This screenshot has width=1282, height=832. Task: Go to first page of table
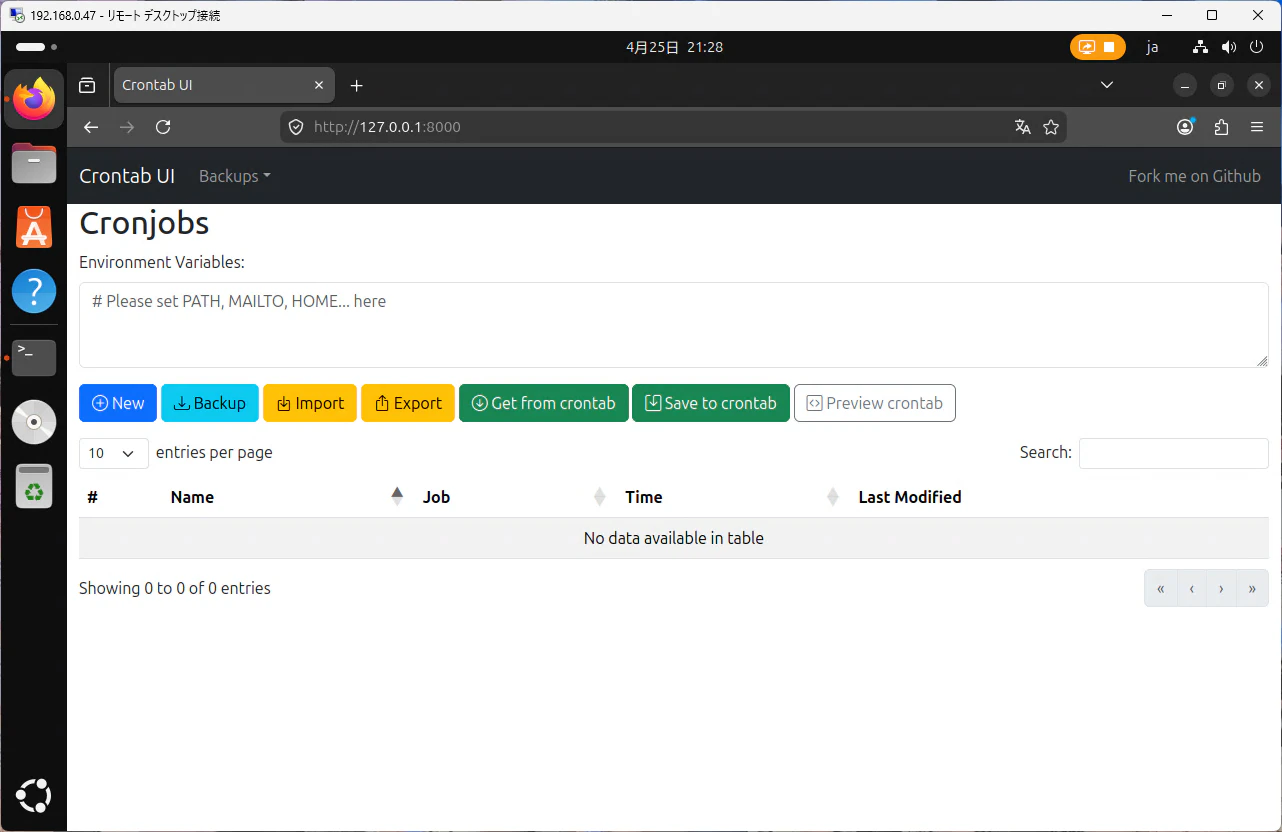(1161, 588)
